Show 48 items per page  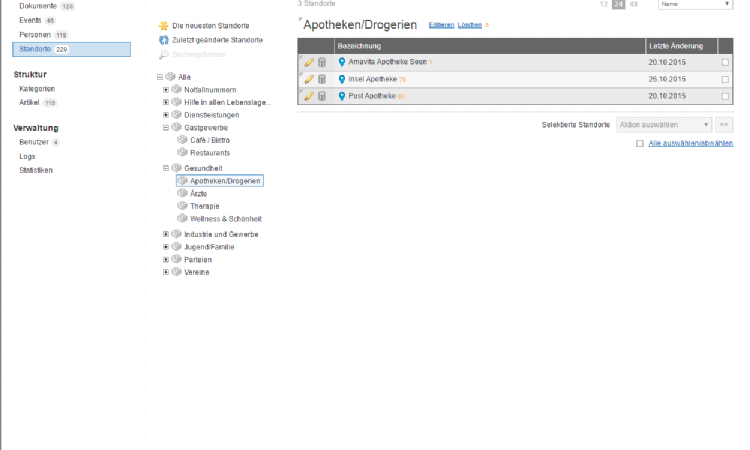(634, 5)
